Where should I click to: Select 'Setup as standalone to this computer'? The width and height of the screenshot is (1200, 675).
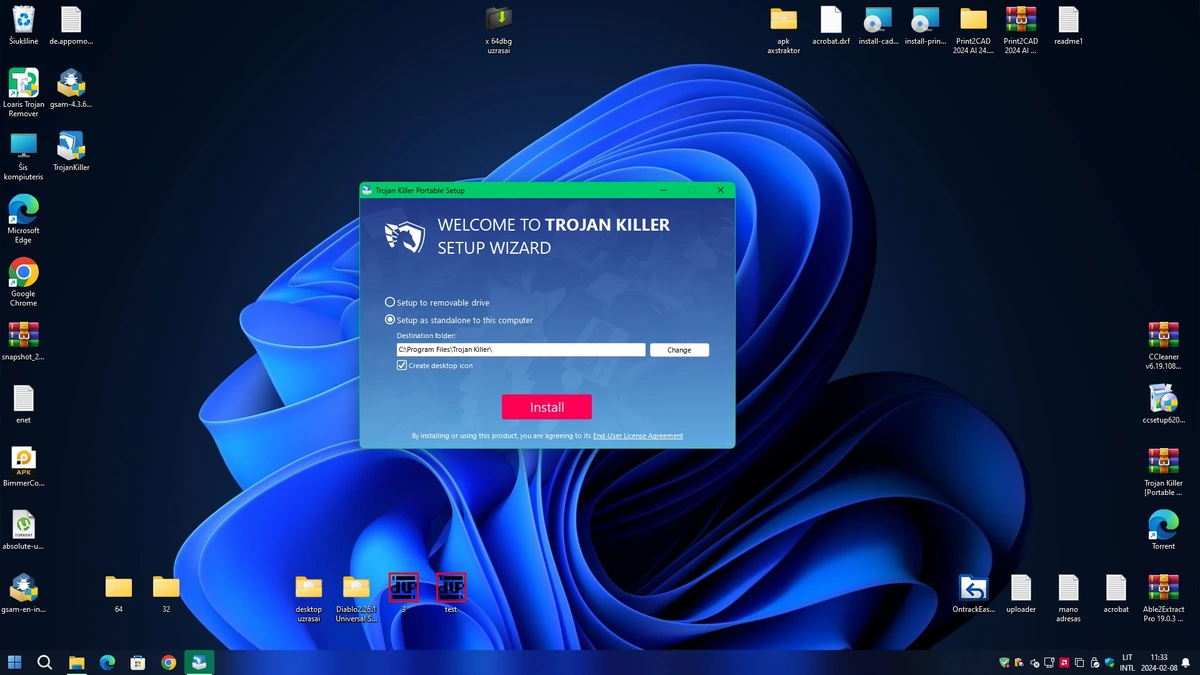click(459, 320)
